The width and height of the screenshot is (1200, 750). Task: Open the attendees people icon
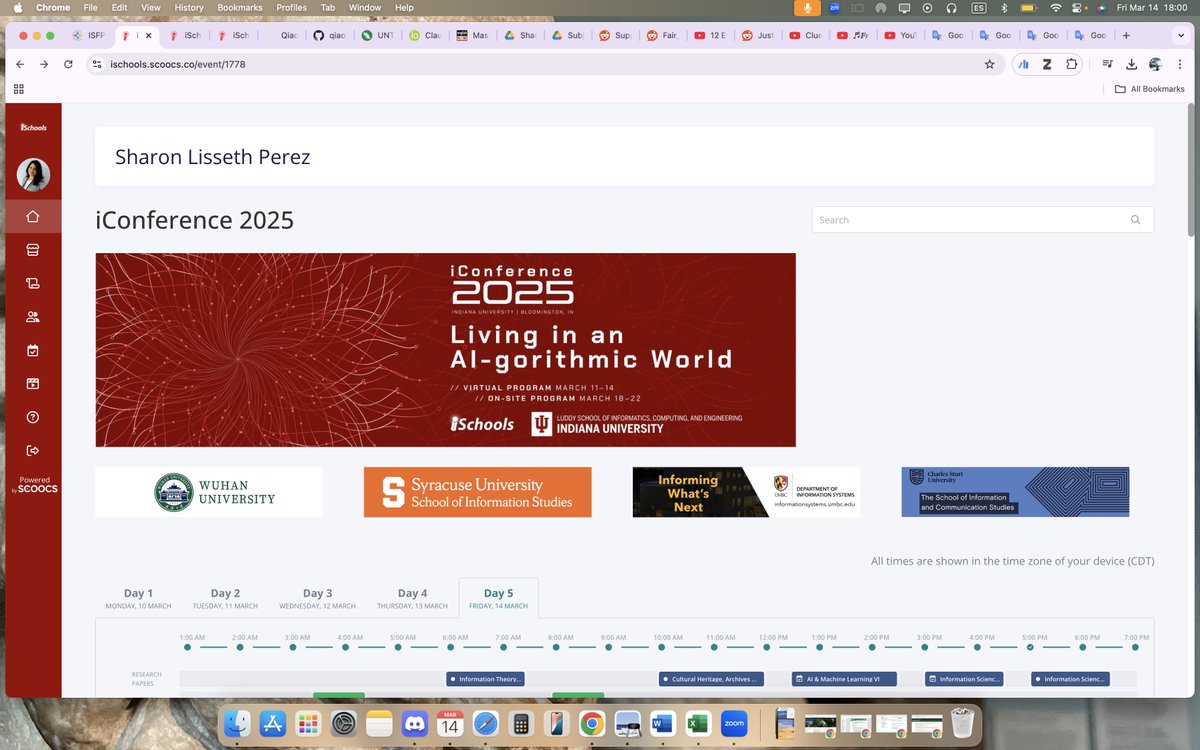(x=32, y=316)
